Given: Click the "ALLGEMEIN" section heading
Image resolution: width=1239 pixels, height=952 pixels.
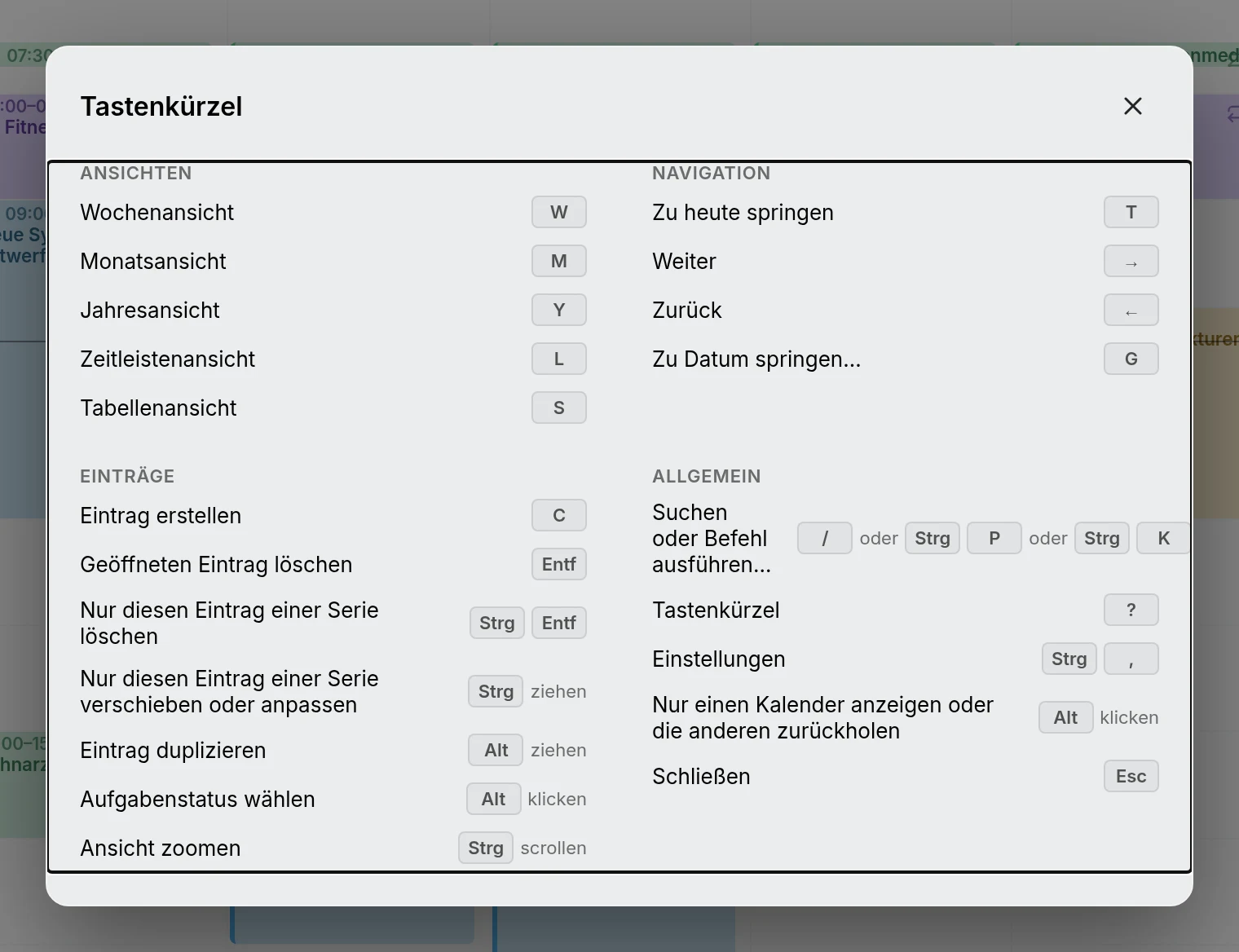Looking at the screenshot, I should tap(707, 476).
